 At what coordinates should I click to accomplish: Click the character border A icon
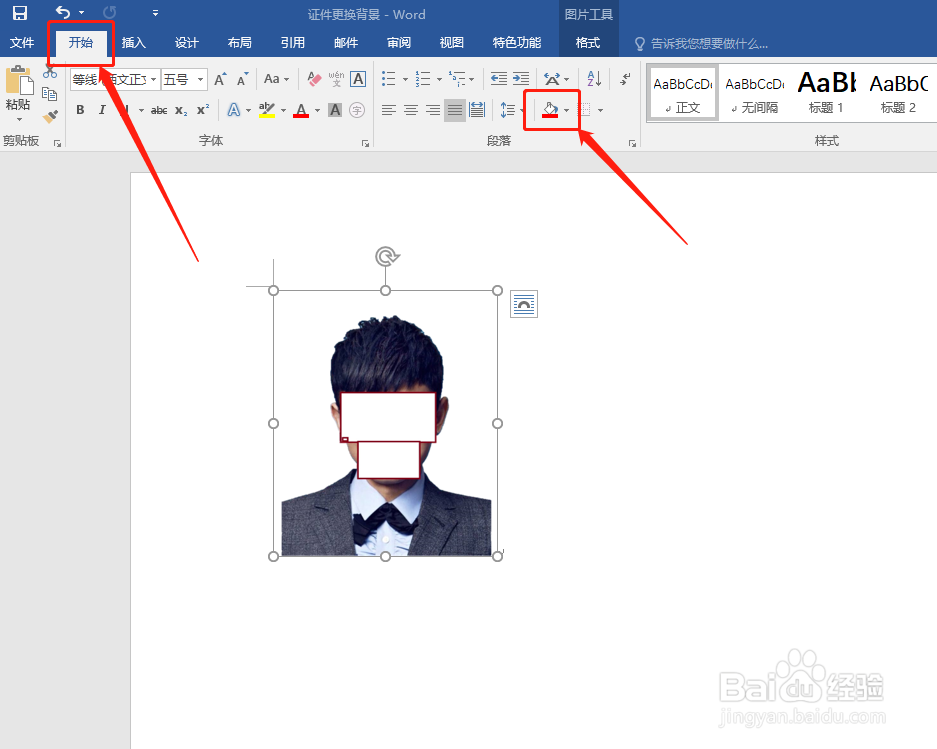pyautogui.click(x=358, y=79)
